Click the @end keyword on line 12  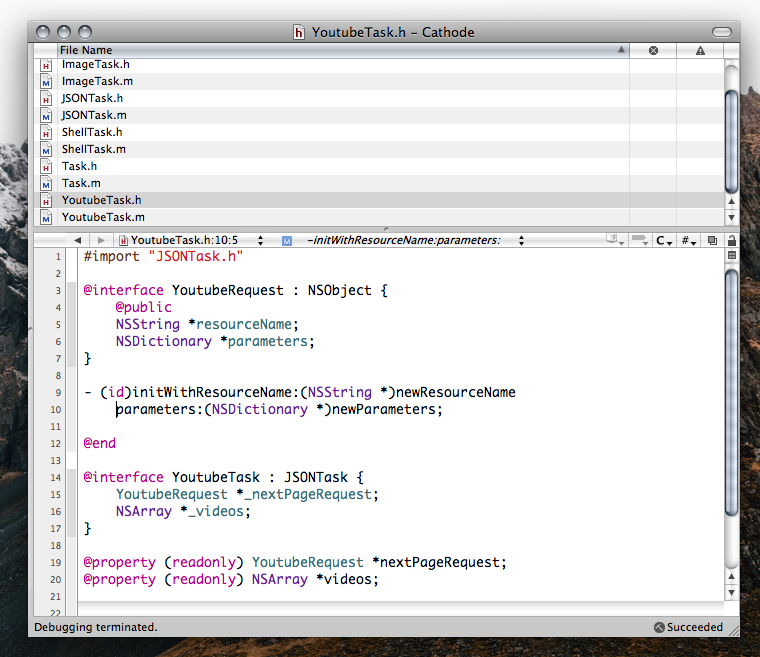click(99, 443)
